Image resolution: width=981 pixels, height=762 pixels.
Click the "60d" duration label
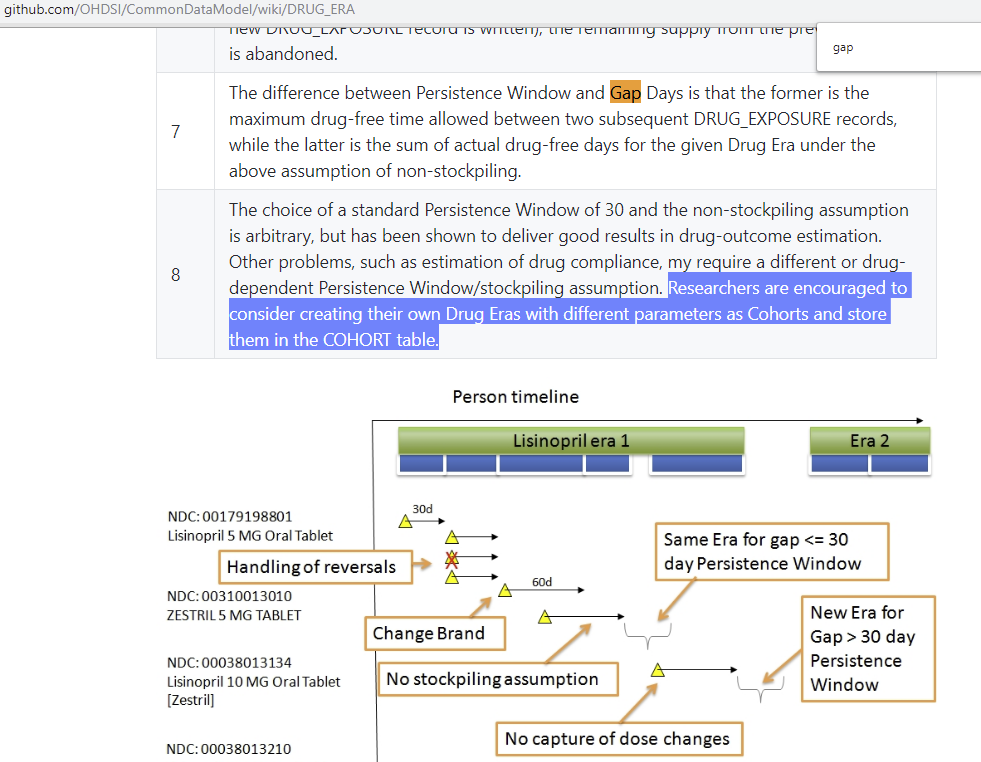542,582
